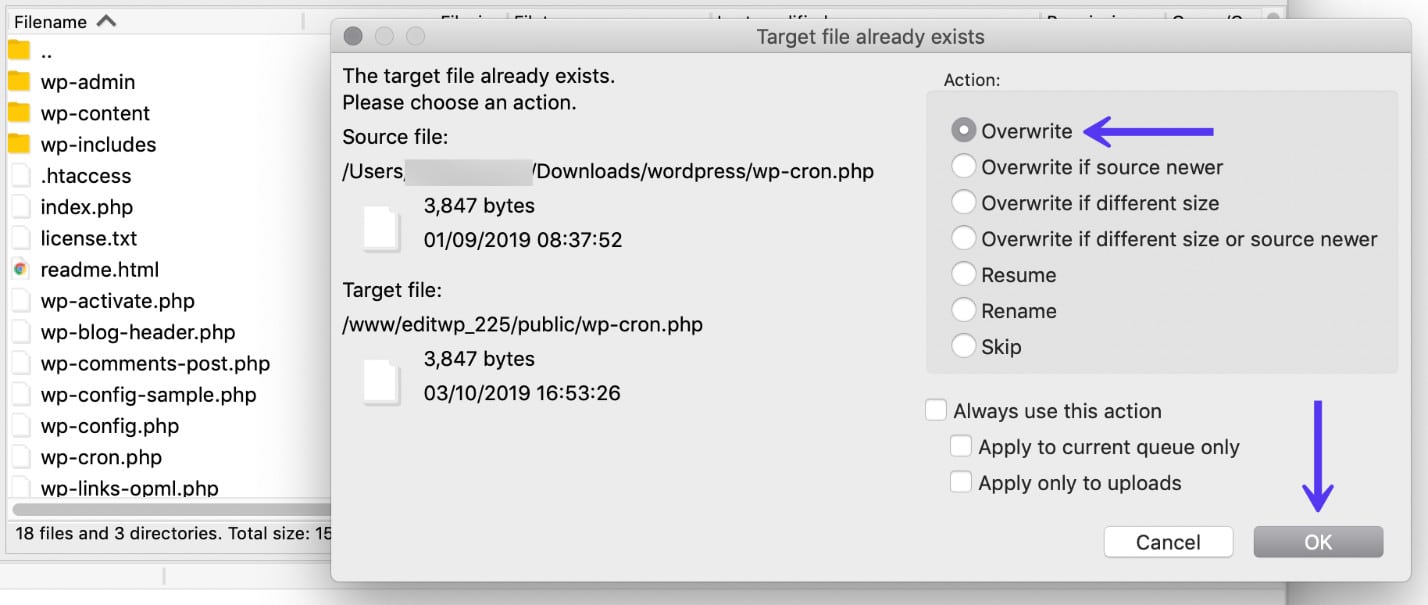Check Apply to current queue only
The width and height of the screenshot is (1428, 605).
point(961,446)
